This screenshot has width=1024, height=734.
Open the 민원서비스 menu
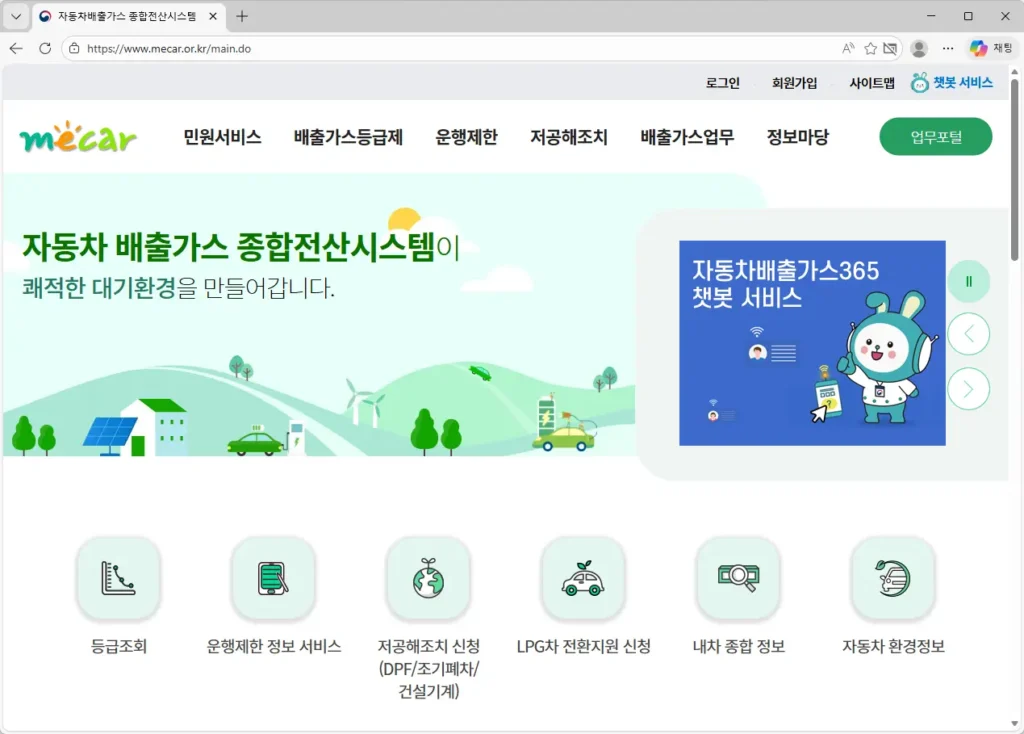(222, 138)
